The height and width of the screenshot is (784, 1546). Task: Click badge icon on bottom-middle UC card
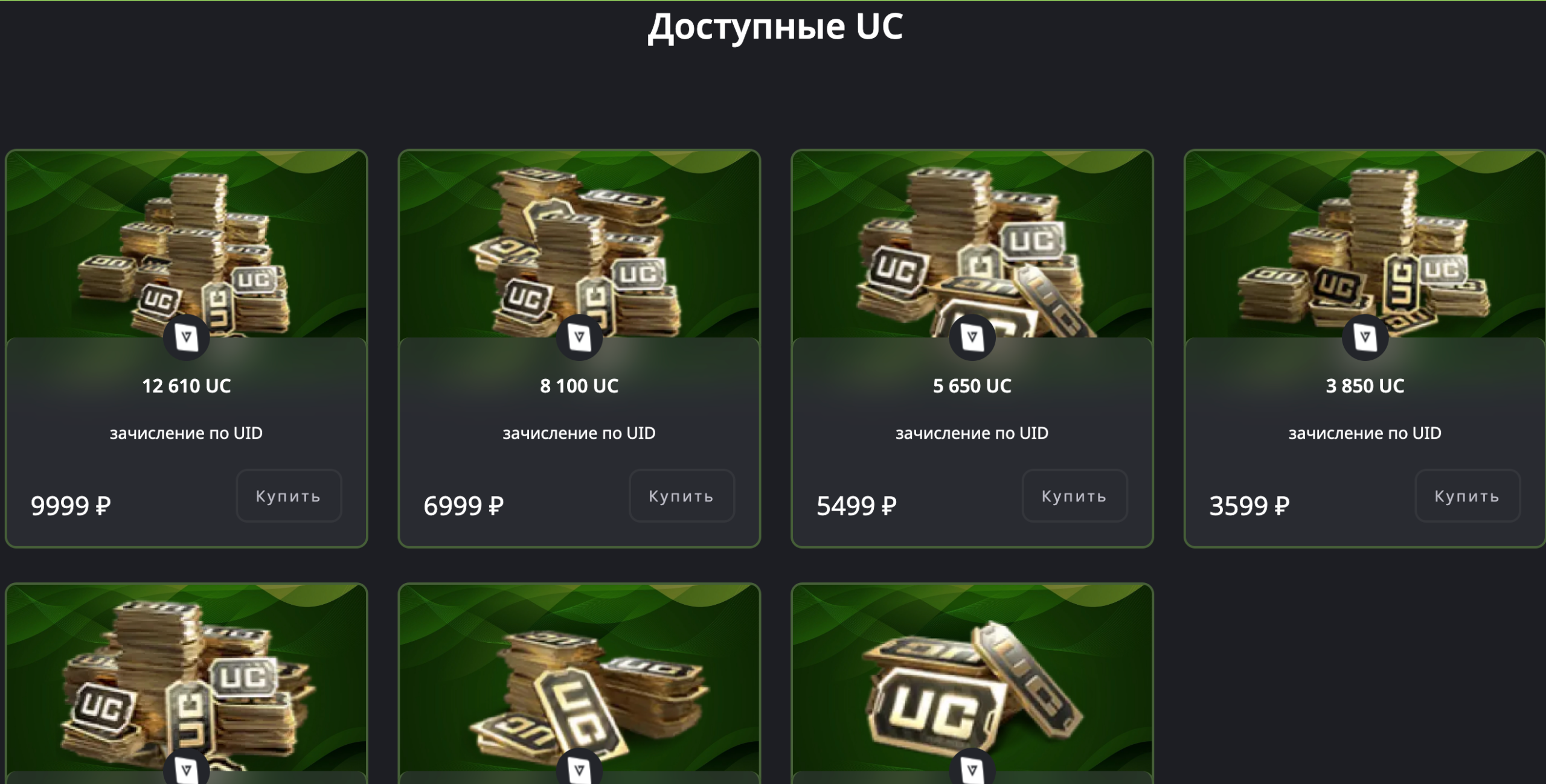pyautogui.click(x=579, y=768)
